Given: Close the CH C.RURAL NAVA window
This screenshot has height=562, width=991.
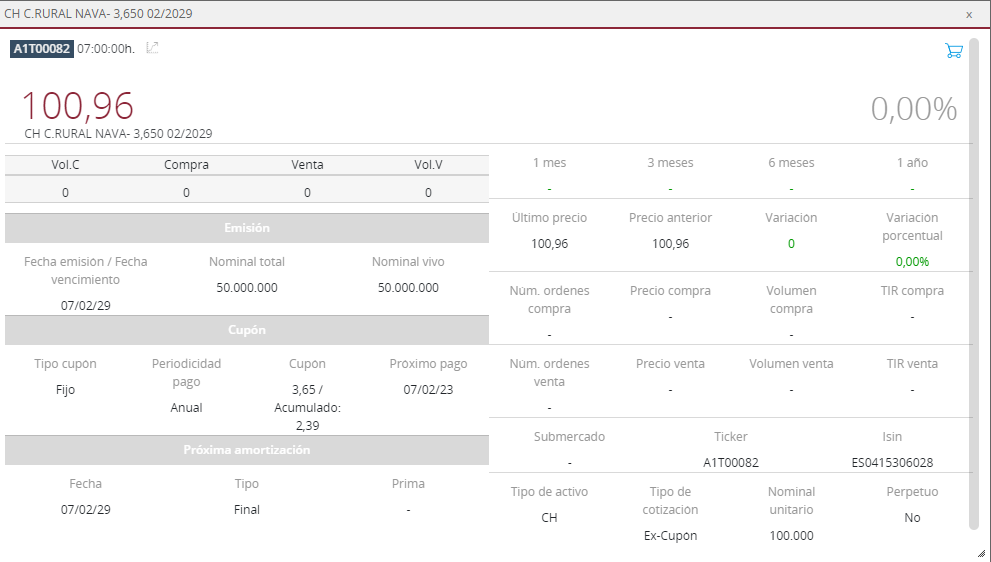Looking at the screenshot, I should click(969, 15).
